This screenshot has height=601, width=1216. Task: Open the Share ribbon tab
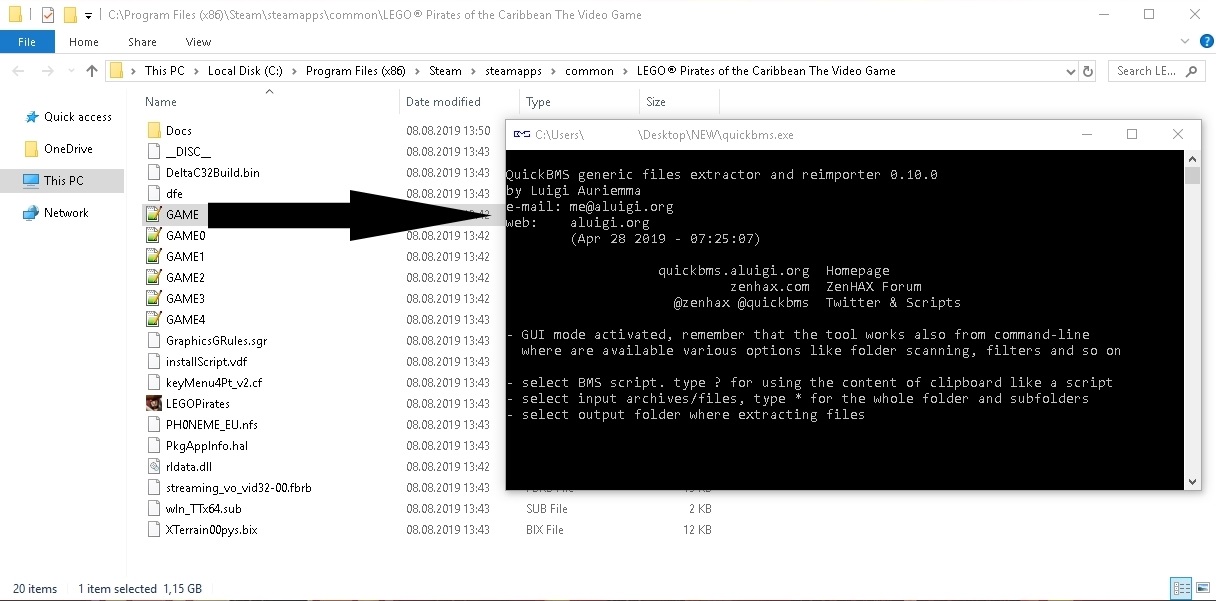pyautogui.click(x=142, y=42)
